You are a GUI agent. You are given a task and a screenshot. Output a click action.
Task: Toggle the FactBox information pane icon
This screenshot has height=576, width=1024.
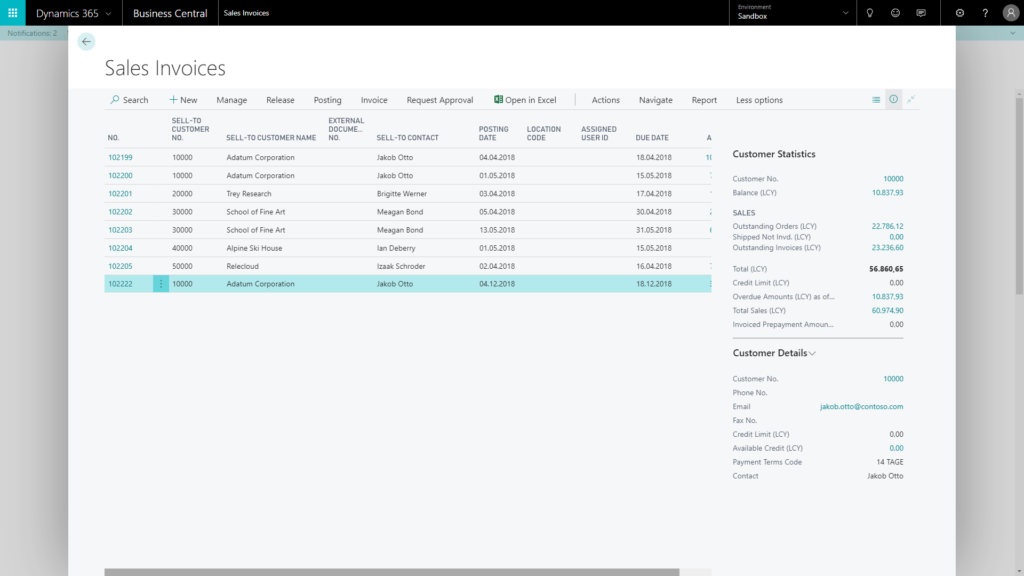pyautogui.click(x=893, y=99)
